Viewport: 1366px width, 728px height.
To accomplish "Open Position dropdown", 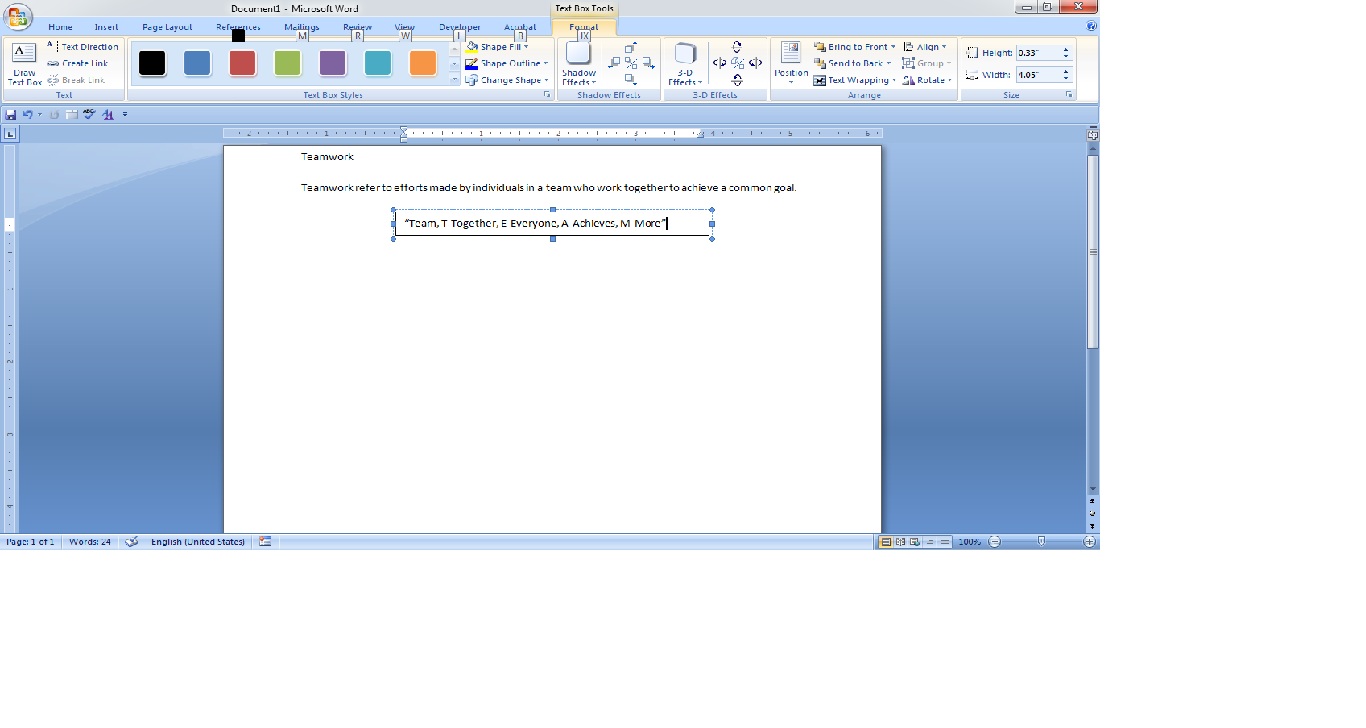I will point(791,65).
